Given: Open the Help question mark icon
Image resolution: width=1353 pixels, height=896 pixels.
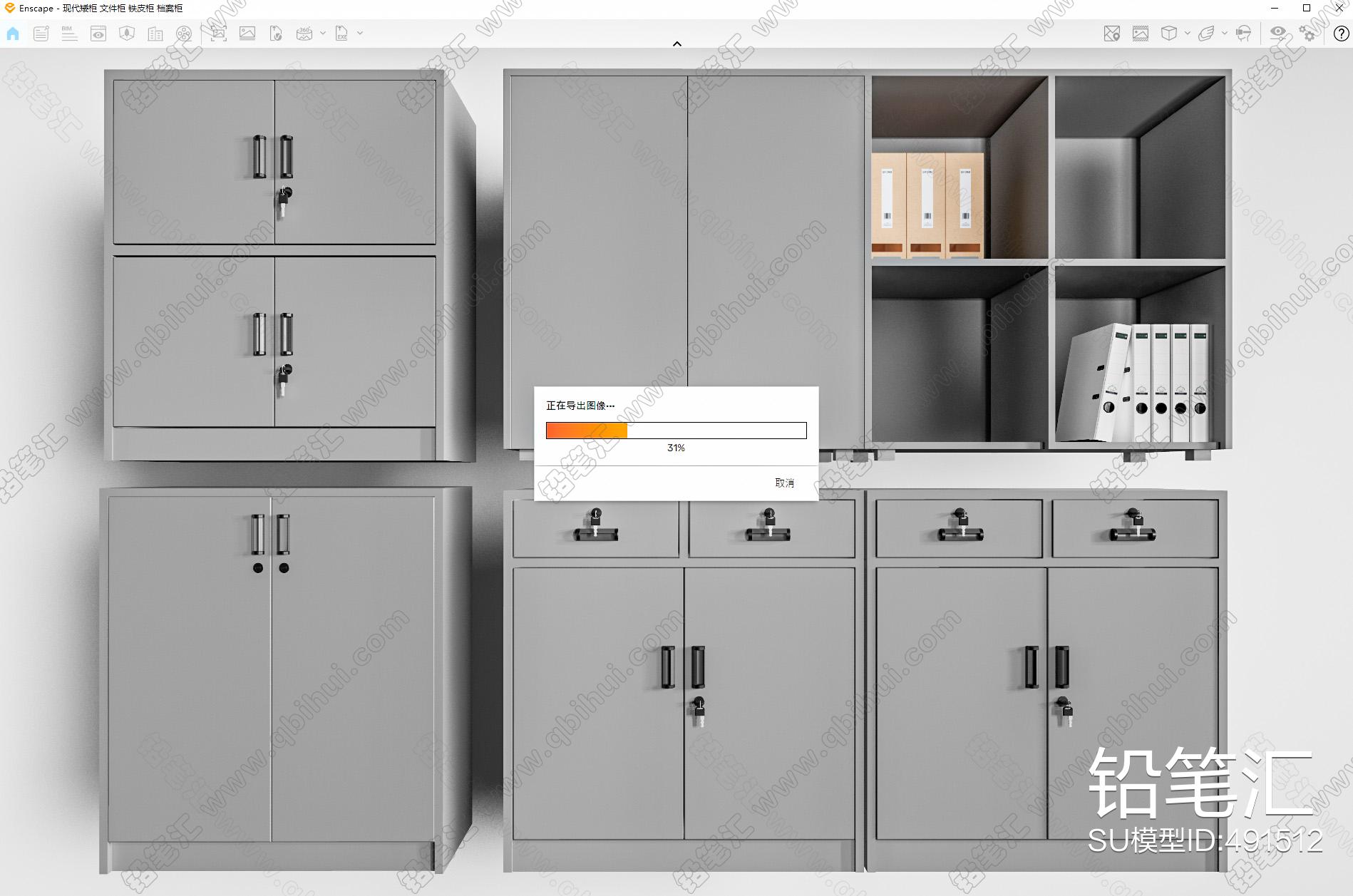Looking at the screenshot, I should click(x=1341, y=34).
